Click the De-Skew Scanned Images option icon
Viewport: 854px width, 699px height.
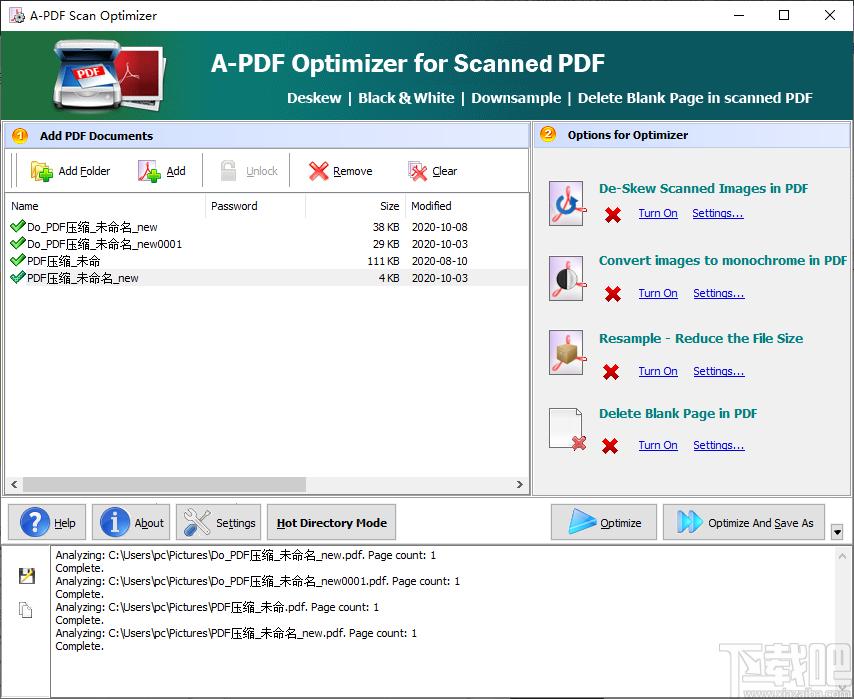[x=566, y=204]
